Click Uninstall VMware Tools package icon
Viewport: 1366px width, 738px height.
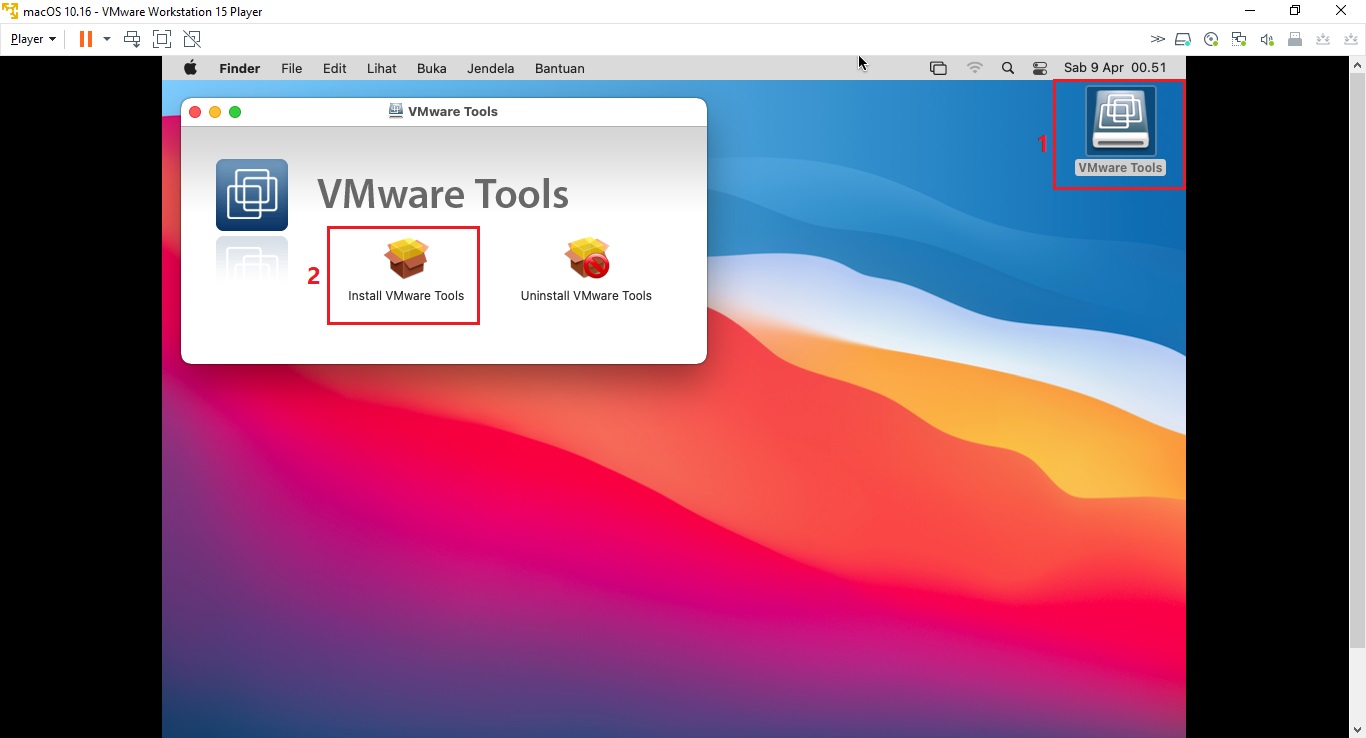point(587,258)
